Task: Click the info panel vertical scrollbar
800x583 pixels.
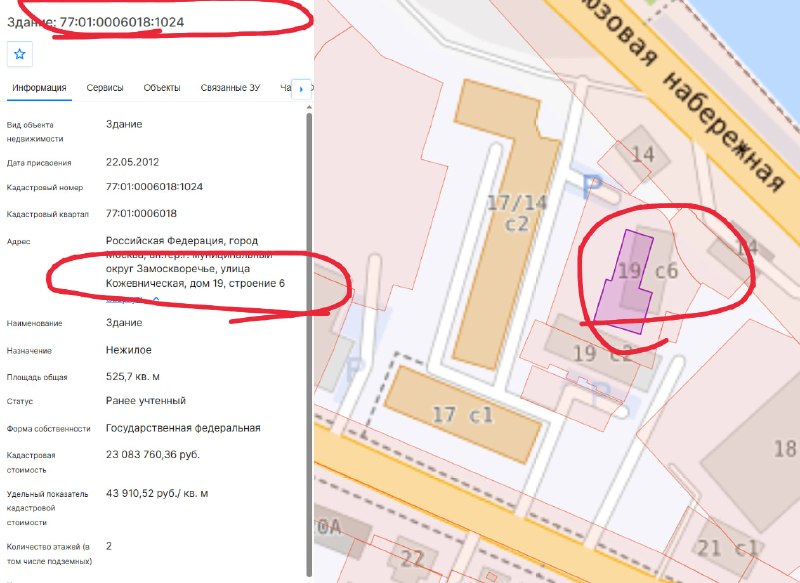Action: [309, 344]
